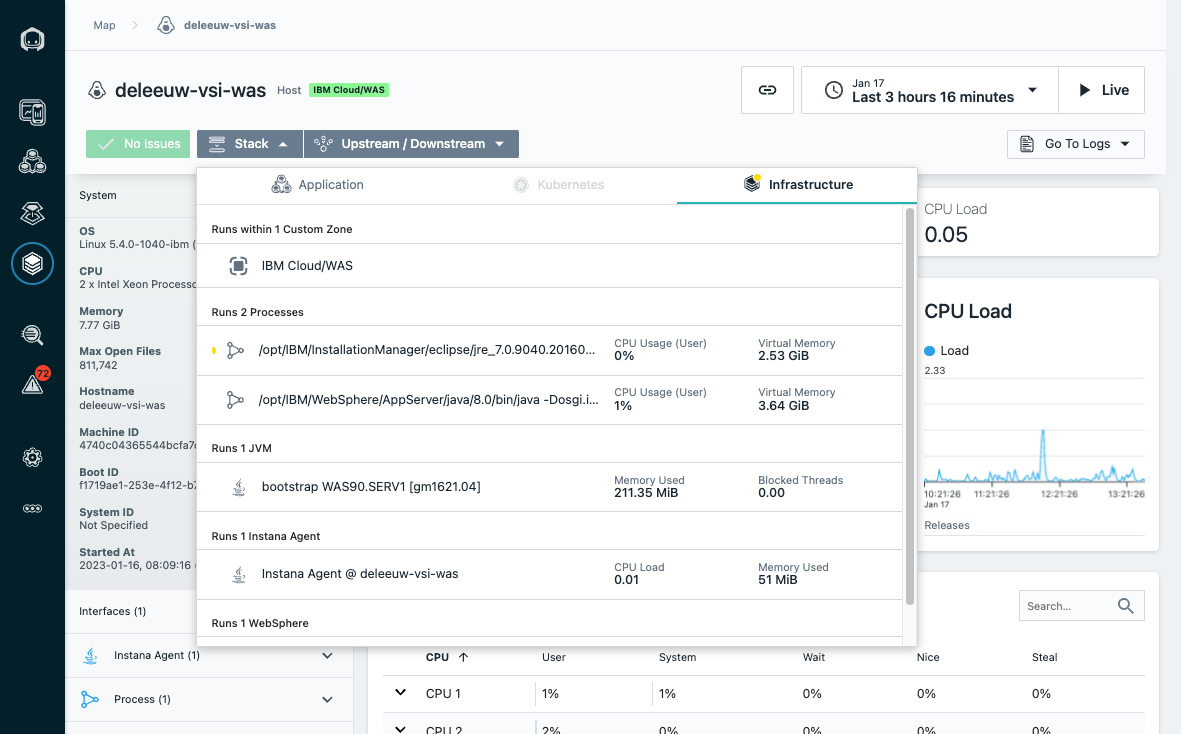
Task: Click the Instana Agent Java icon in popup
Action: (239, 574)
